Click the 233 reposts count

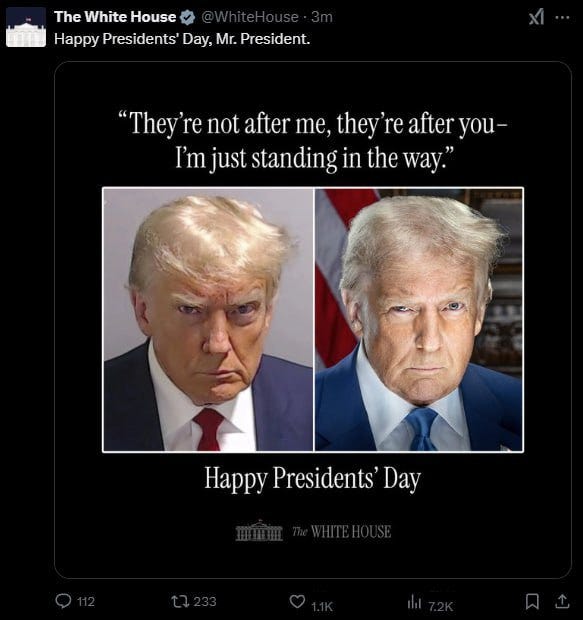[x=205, y=601]
